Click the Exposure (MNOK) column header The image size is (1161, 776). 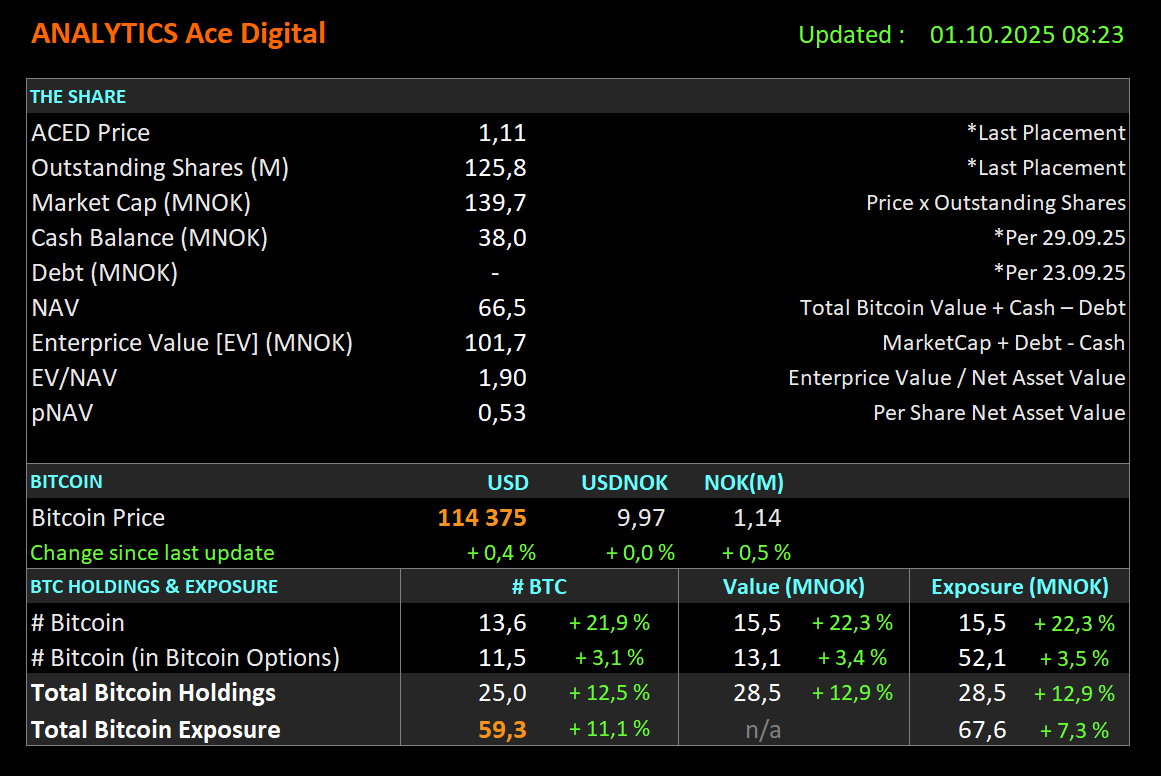(x=1019, y=586)
